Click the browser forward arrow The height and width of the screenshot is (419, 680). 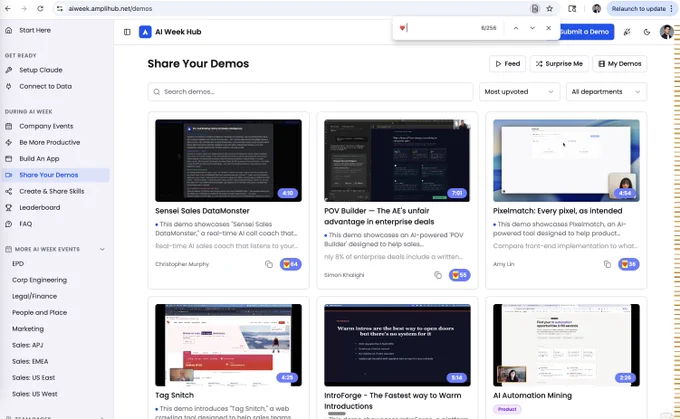click(x=24, y=9)
